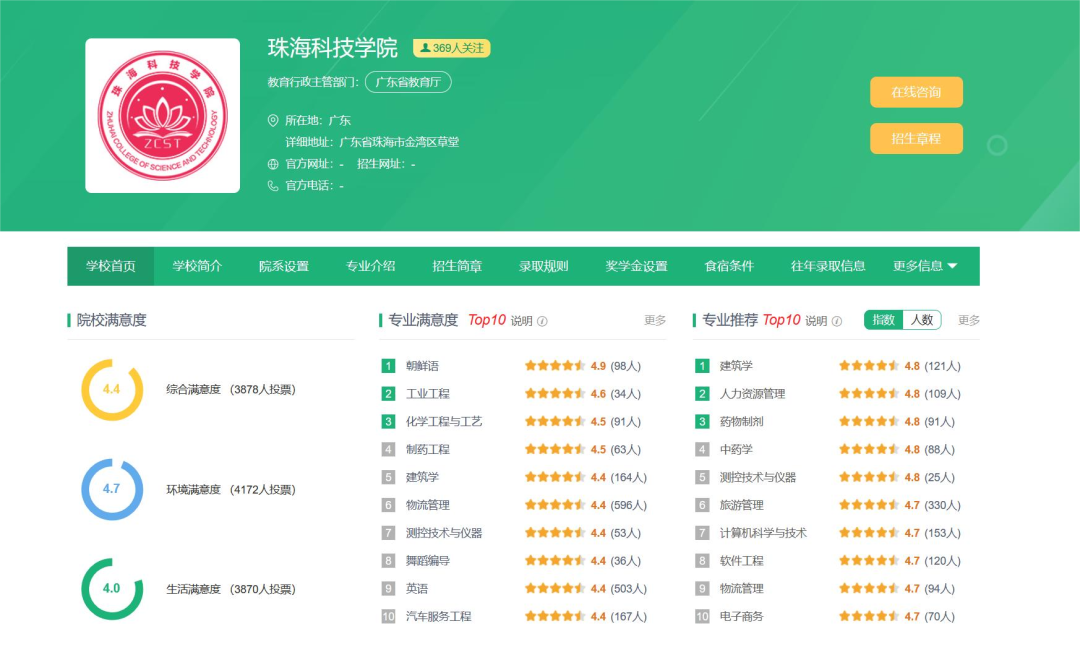The height and width of the screenshot is (668, 1080).
Task: Select the 指数 option in 专业推荐
Action: [x=883, y=319]
